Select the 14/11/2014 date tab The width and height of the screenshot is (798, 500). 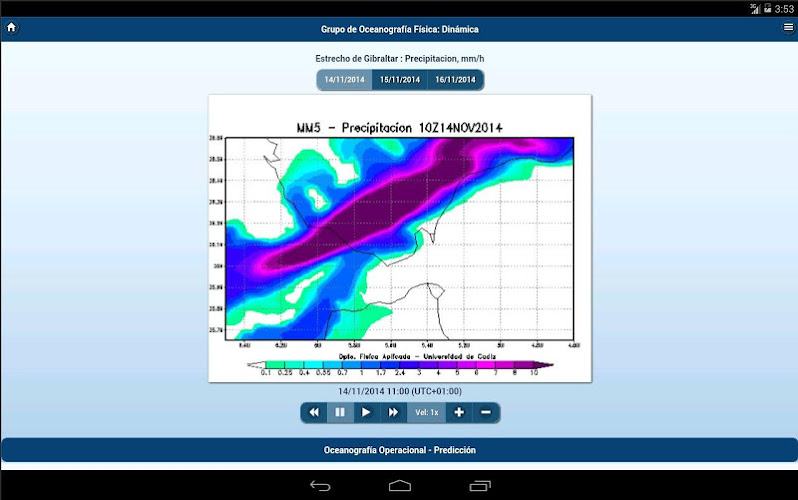coord(345,80)
